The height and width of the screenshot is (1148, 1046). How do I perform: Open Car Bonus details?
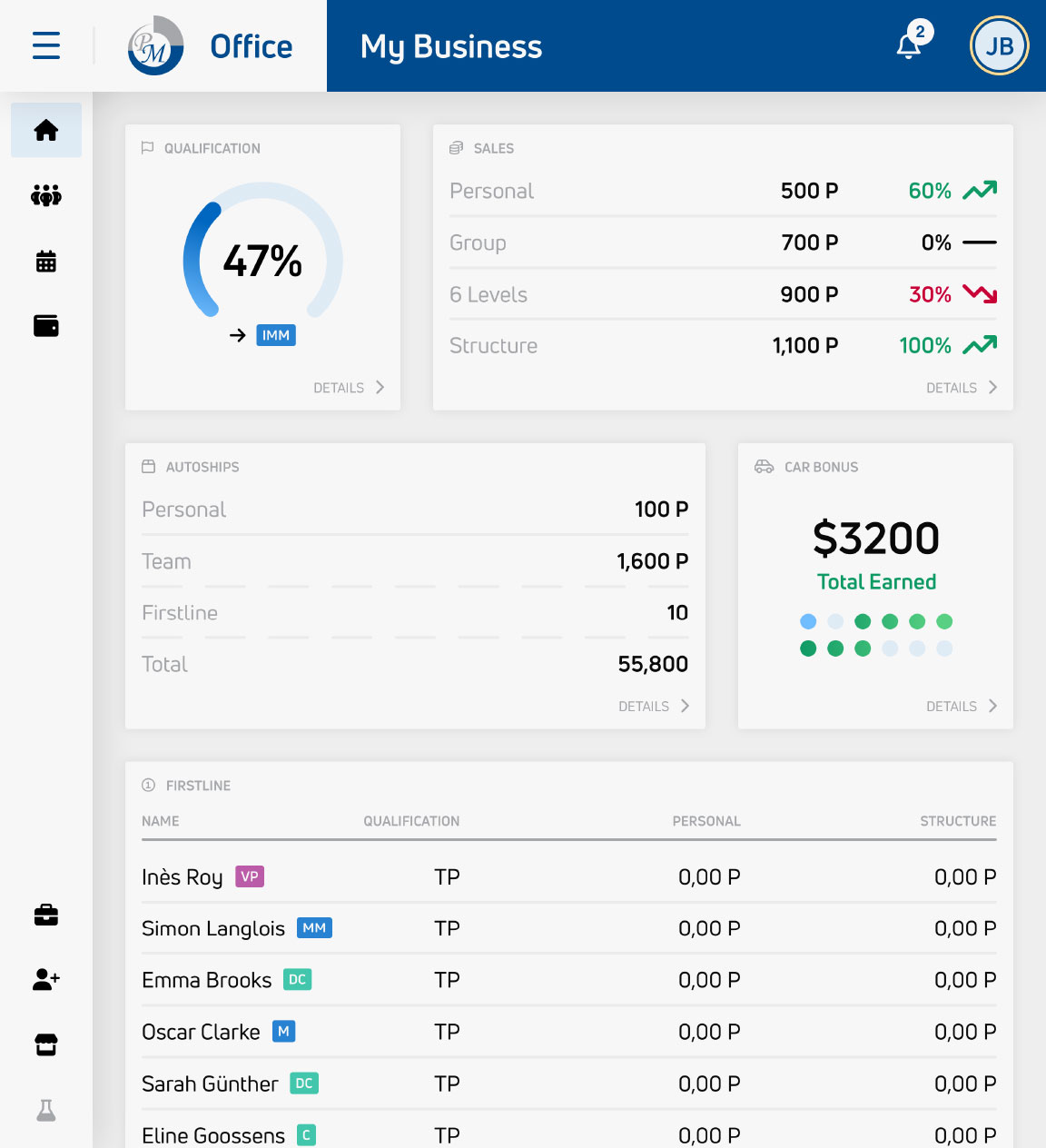[962, 707]
